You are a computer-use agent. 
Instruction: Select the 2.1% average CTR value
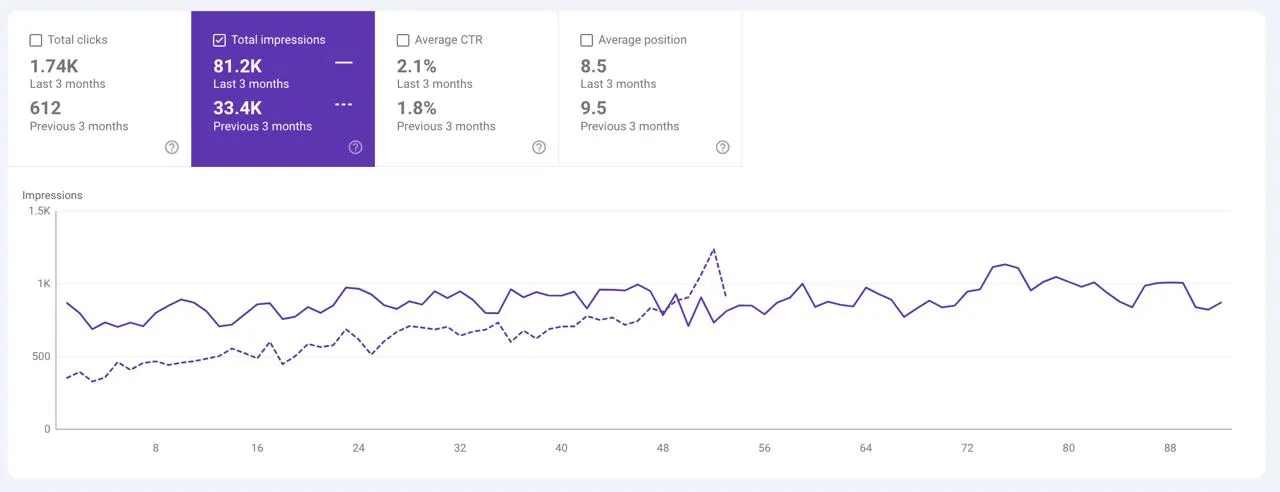[x=417, y=66]
